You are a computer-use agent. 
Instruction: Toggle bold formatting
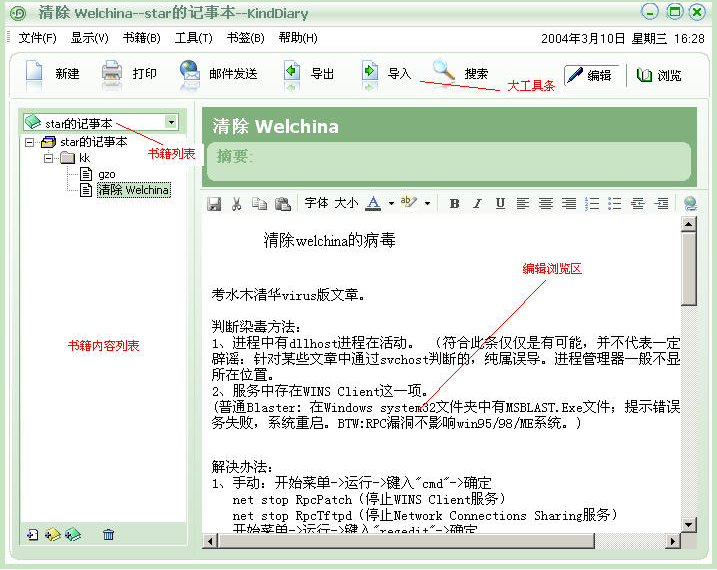click(454, 204)
